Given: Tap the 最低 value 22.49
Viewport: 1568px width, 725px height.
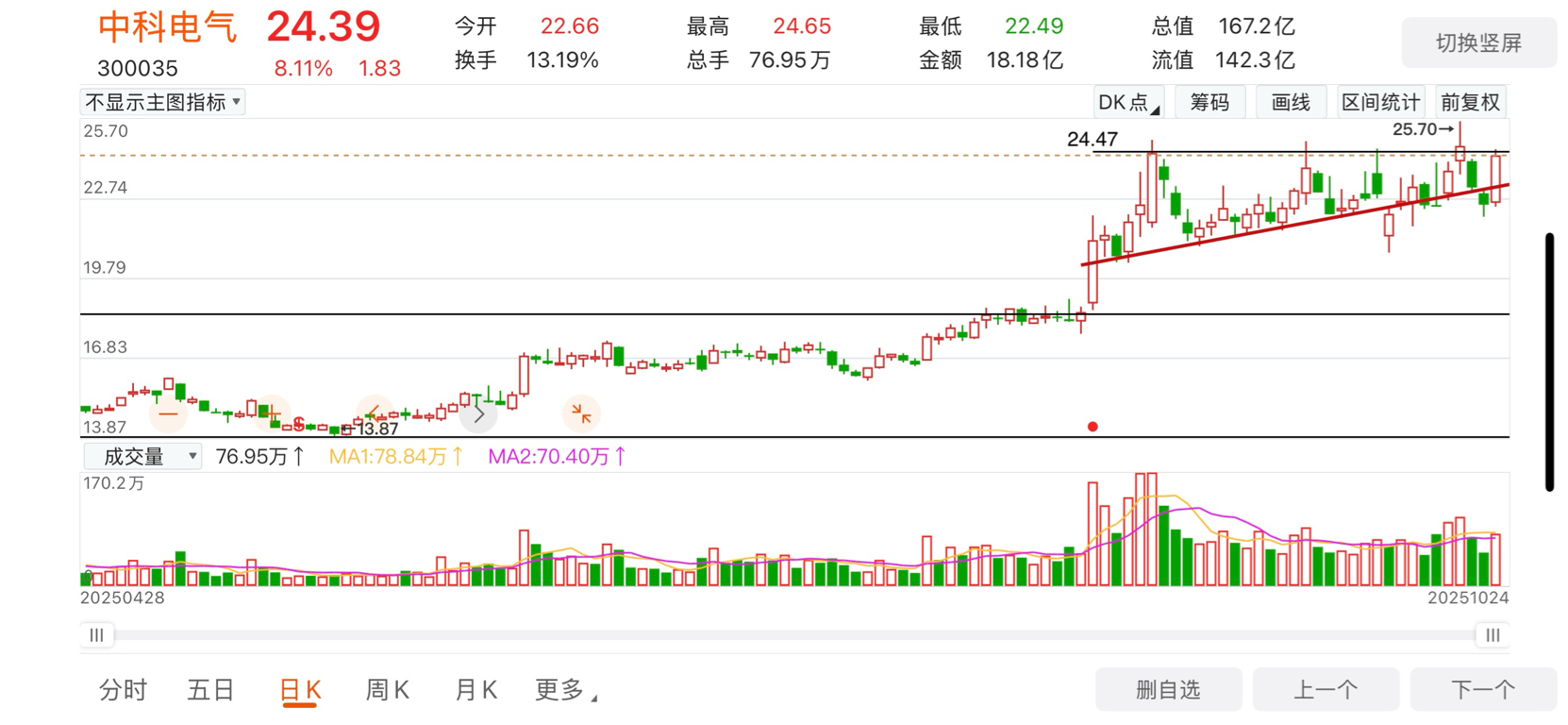Looking at the screenshot, I should [x=1034, y=26].
